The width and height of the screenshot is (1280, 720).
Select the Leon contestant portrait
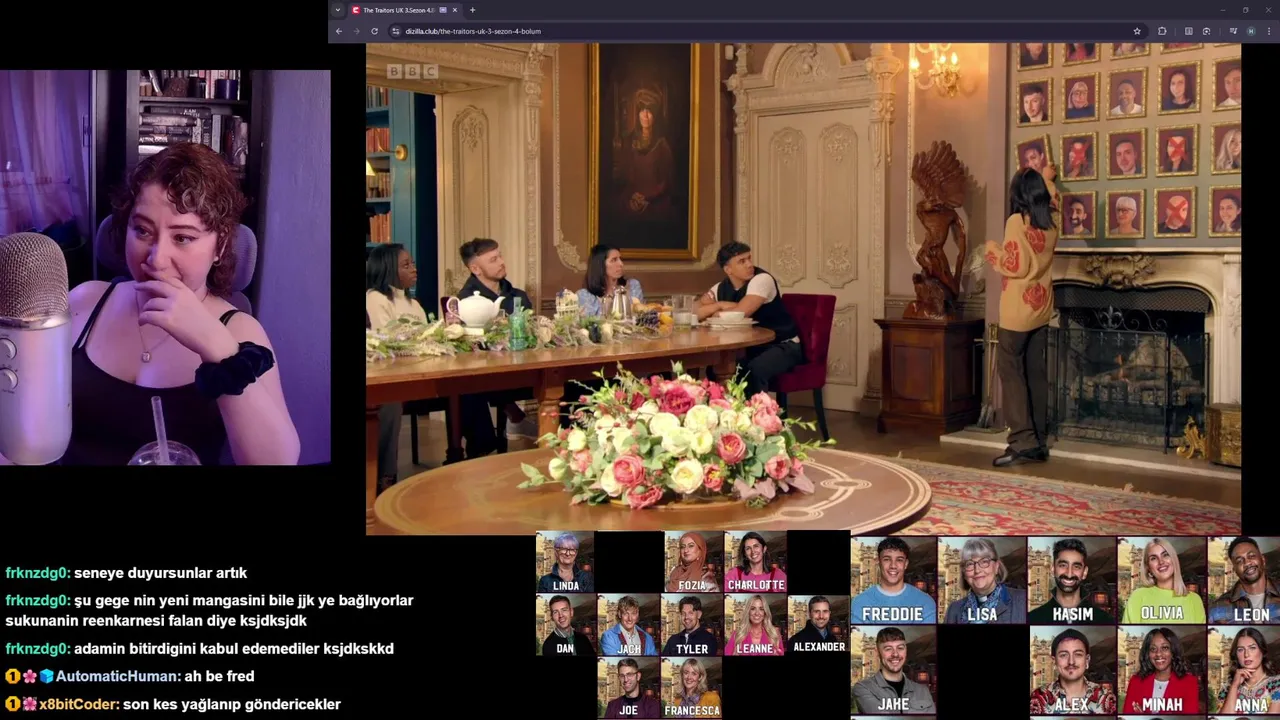click(x=1244, y=580)
